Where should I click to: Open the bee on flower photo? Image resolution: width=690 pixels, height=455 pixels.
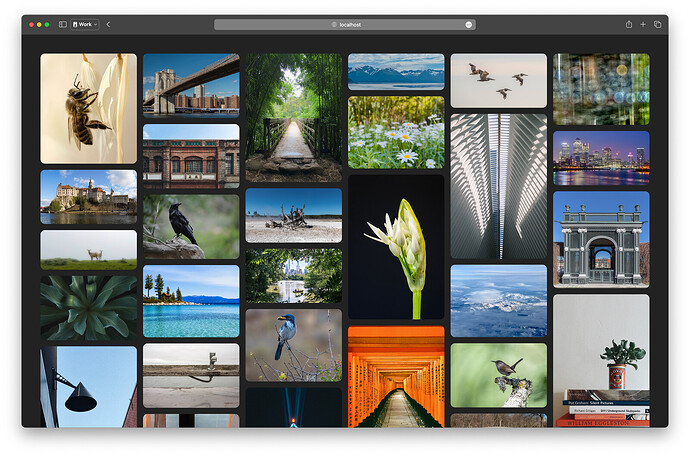(88, 108)
